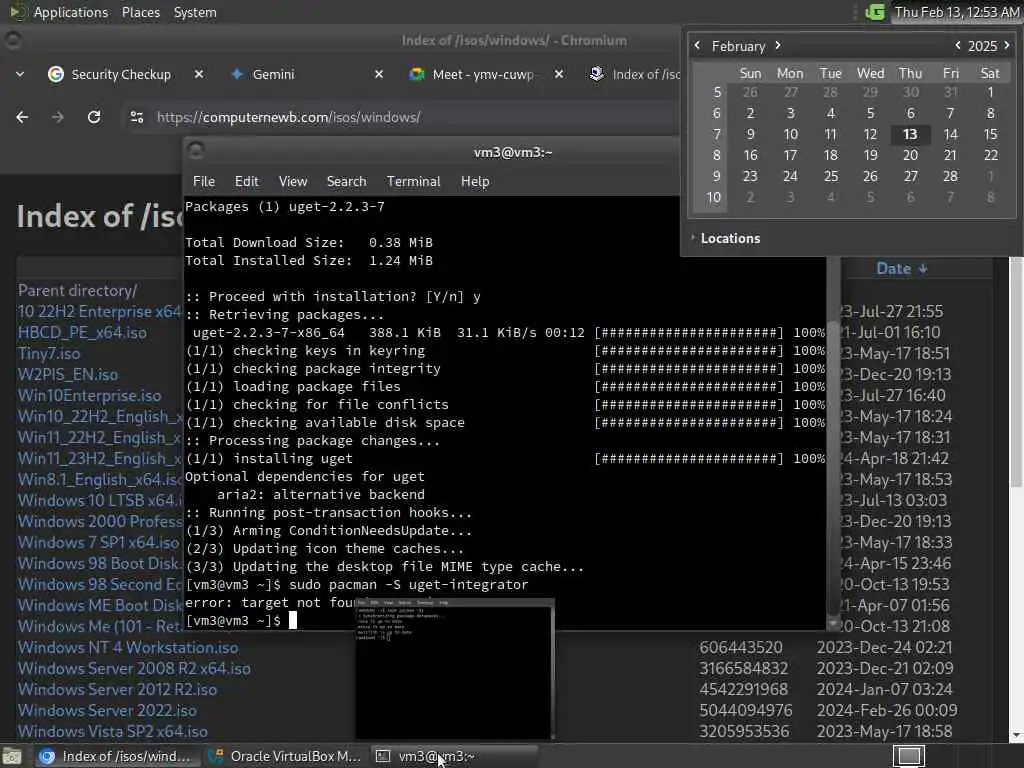Open terminal View menu
Viewport: 1024px width, 768px height.
(293, 182)
